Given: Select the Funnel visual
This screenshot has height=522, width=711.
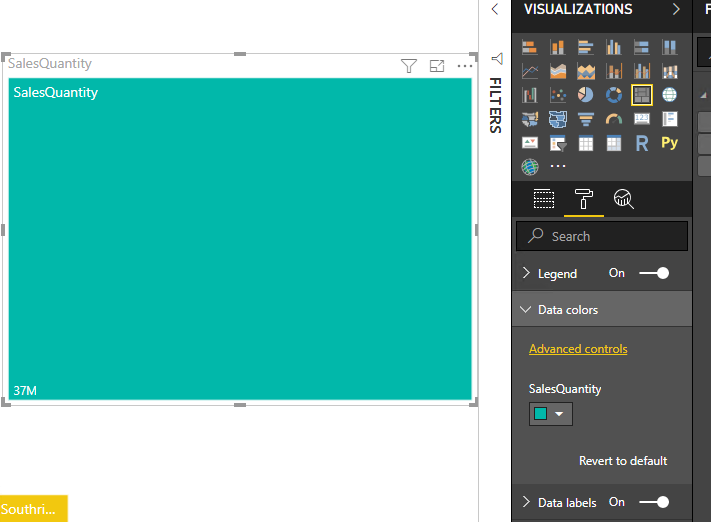Looking at the screenshot, I should (586, 119).
